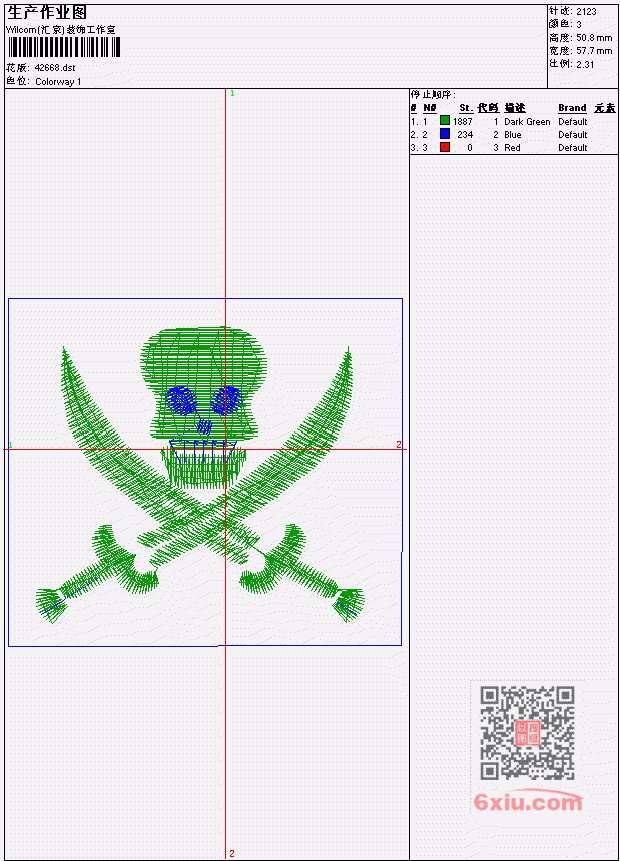Click the red 2 marker at right axis end

coord(399,444)
